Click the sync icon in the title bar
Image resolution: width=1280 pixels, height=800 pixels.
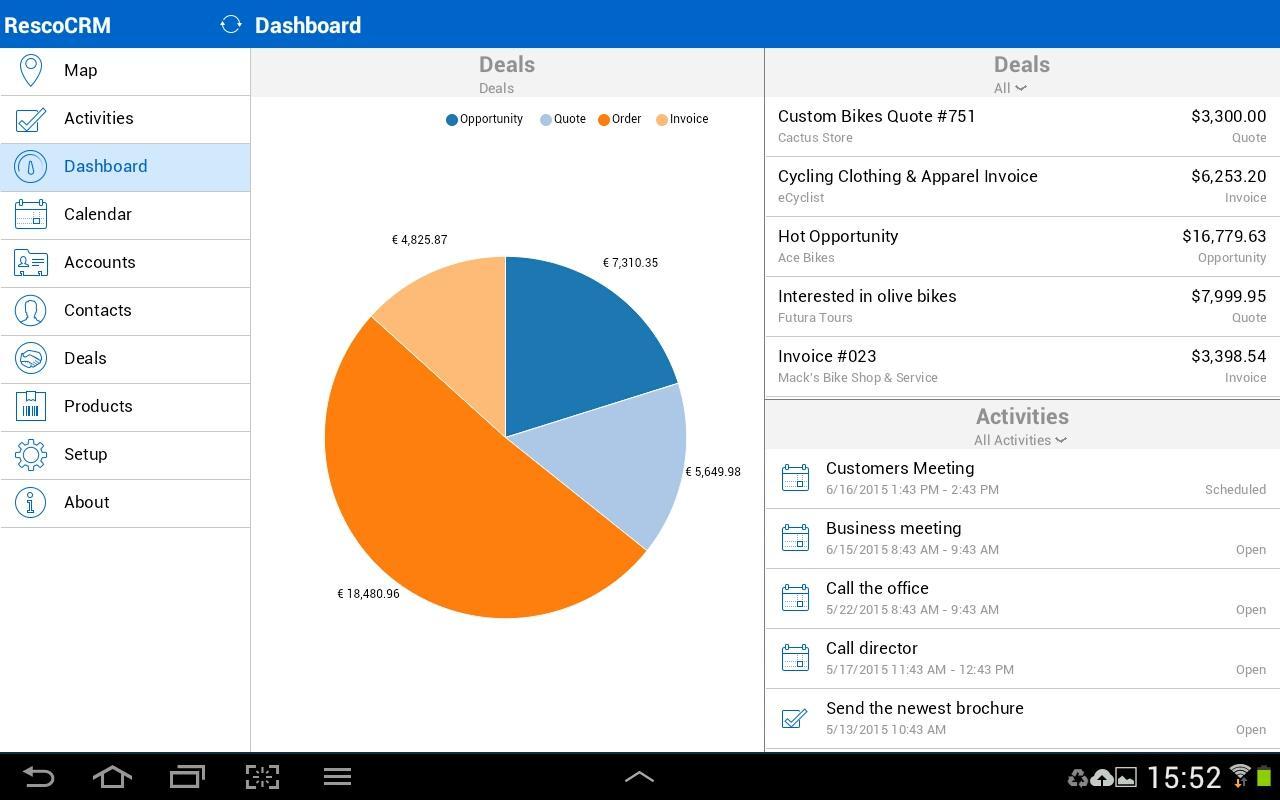click(x=230, y=24)
